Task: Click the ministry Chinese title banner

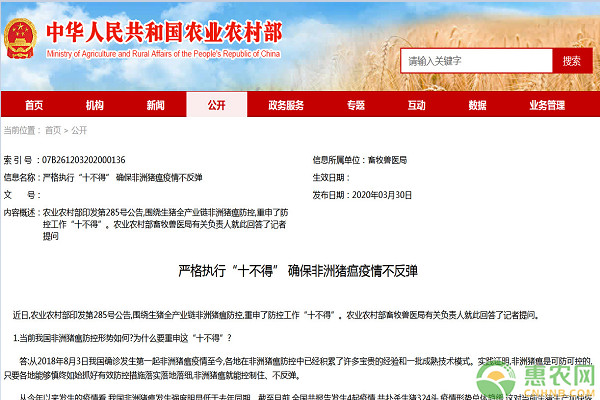Action: (164, 32)
